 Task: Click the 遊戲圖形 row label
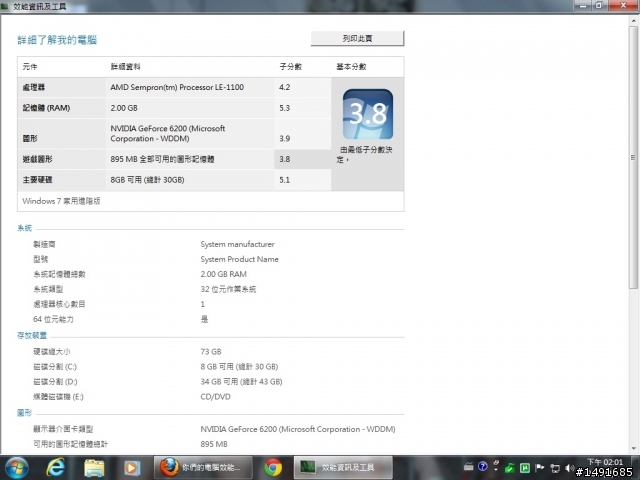[37, 159]
